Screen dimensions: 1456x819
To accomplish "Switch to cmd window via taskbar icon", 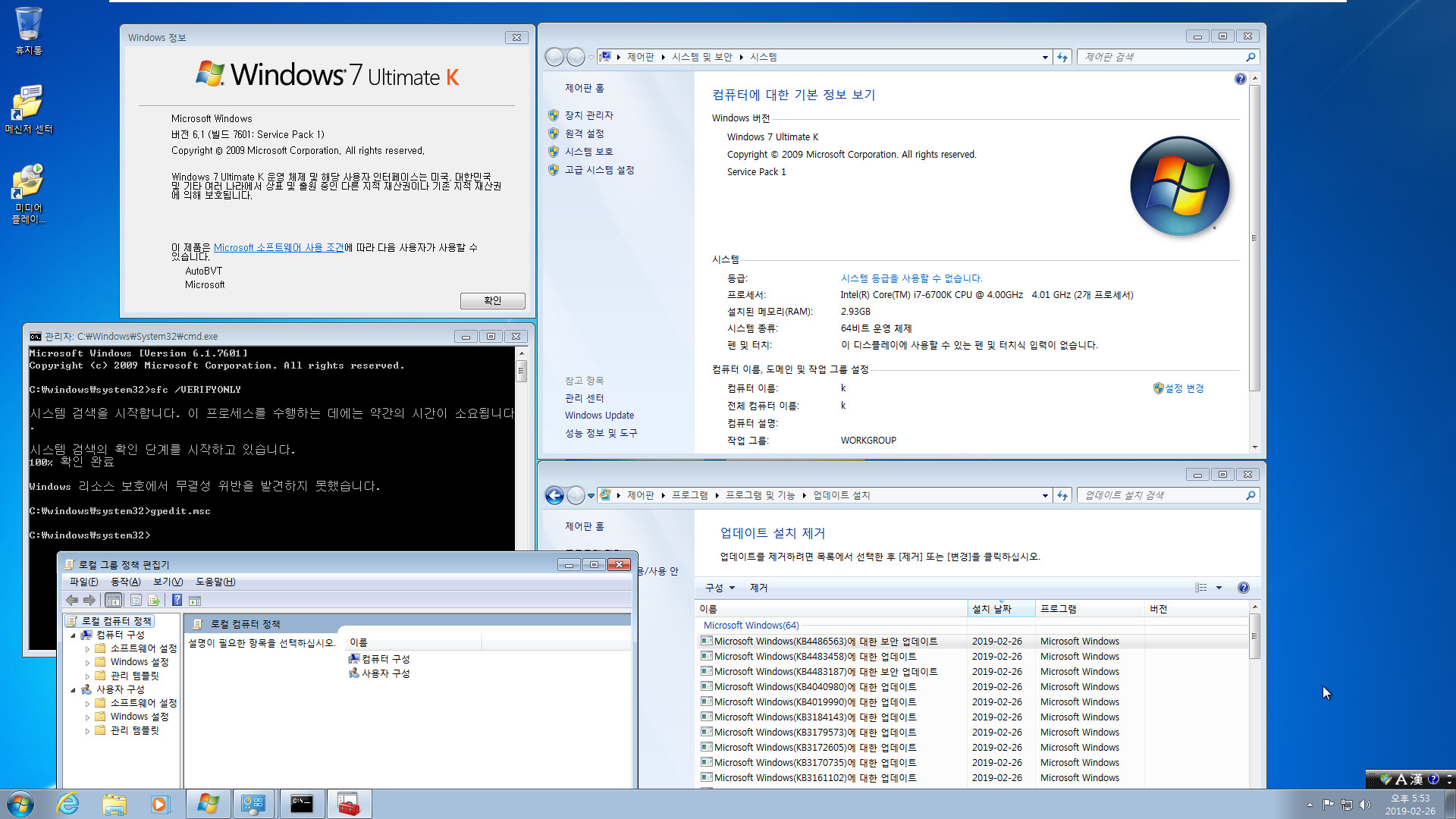I will (302, 804).
